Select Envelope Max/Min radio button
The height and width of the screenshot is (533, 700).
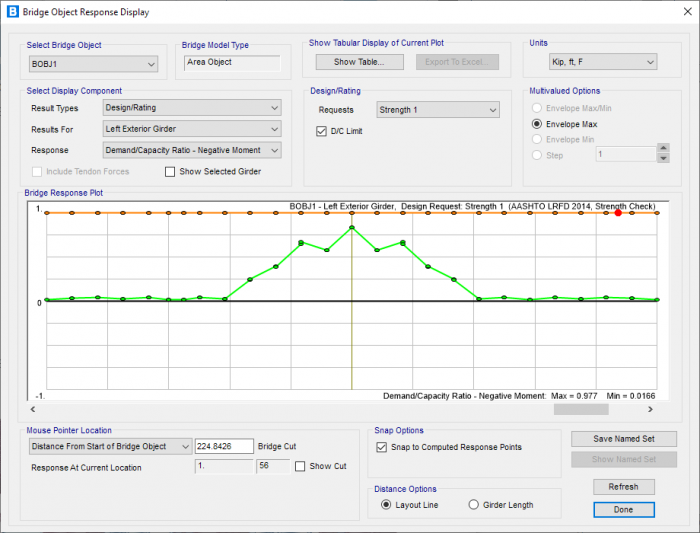(x=537, y=108)
